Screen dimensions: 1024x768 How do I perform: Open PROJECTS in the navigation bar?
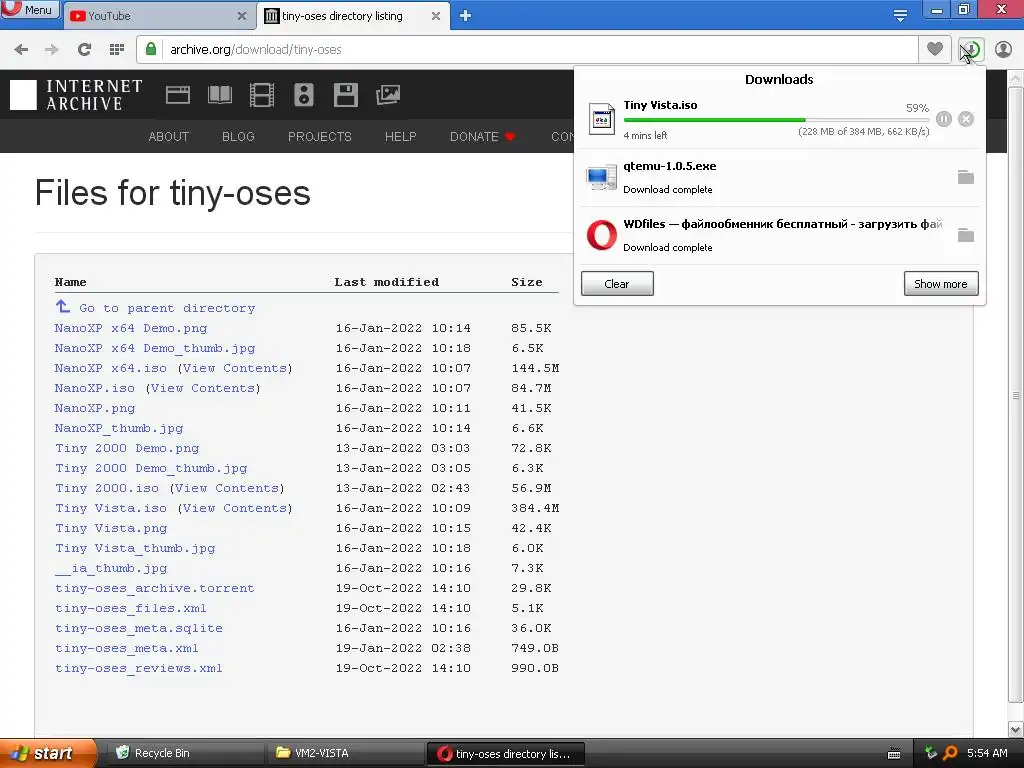coord(319,136)
